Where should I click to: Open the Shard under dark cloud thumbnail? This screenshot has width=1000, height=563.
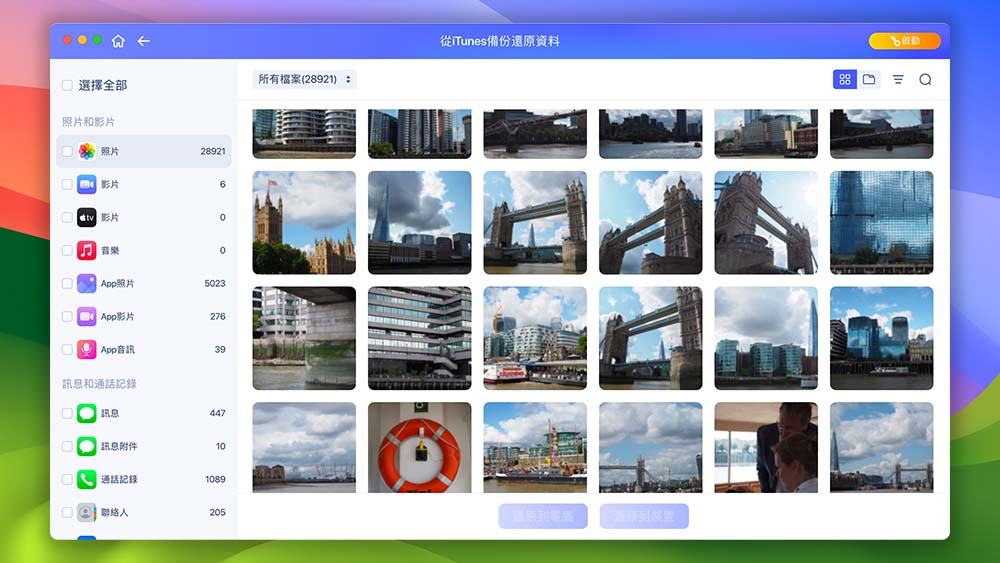(x=420, y=223)
